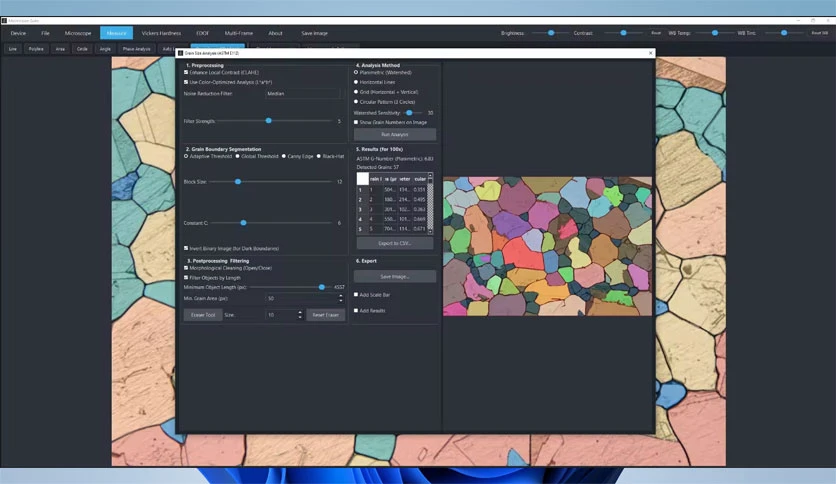Increase eraser Size with up arrow

coord(300,312)
